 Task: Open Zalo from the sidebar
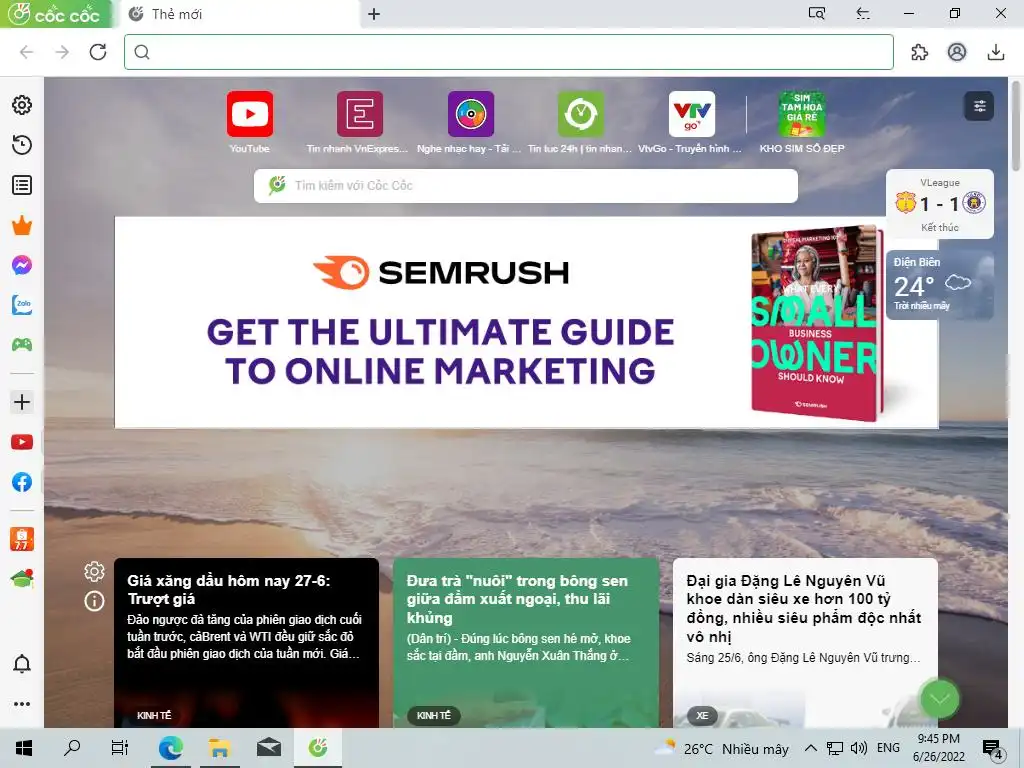(22, 305)
